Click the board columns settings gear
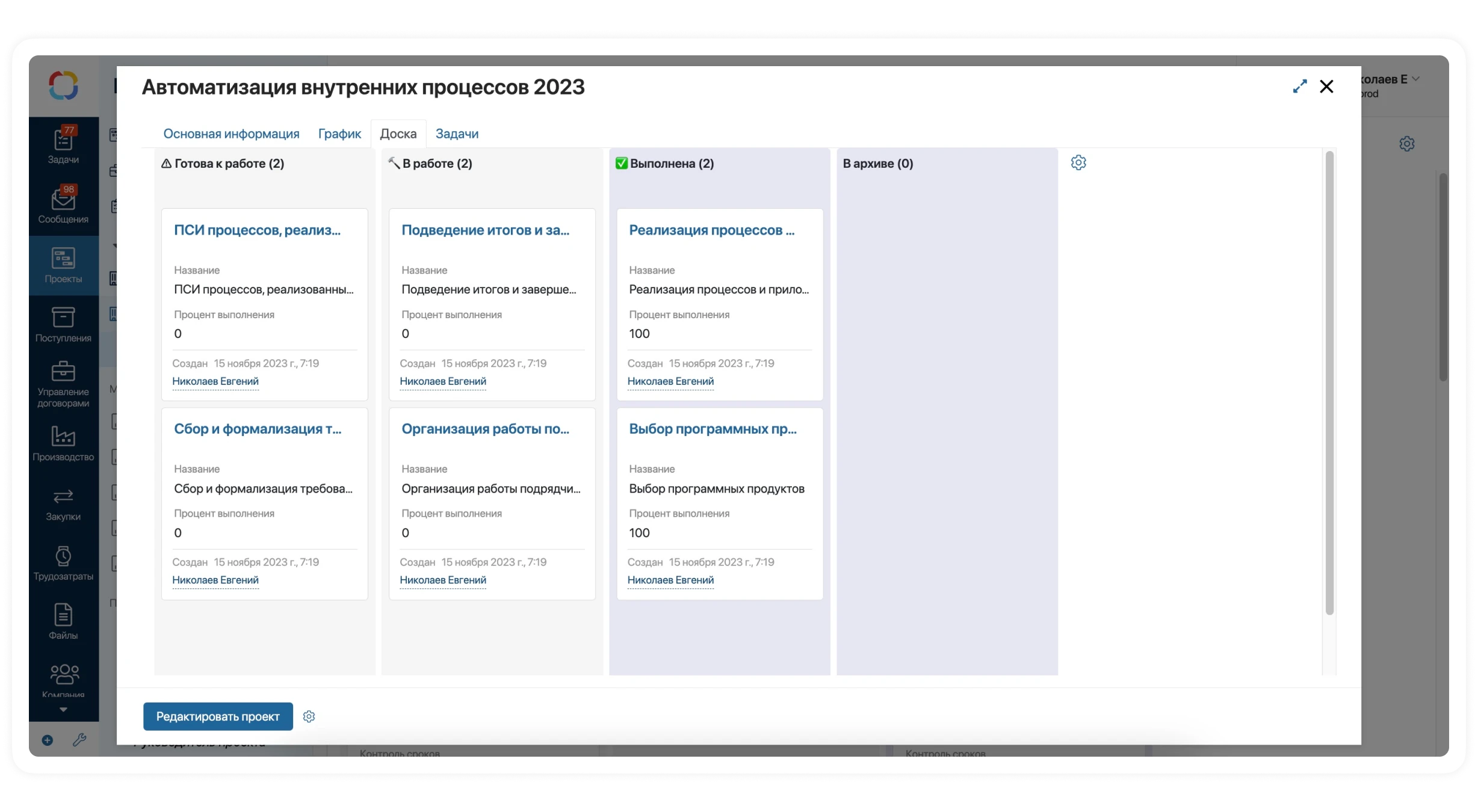Viewport: 1478px width, 812px height. coord(1078,162)
